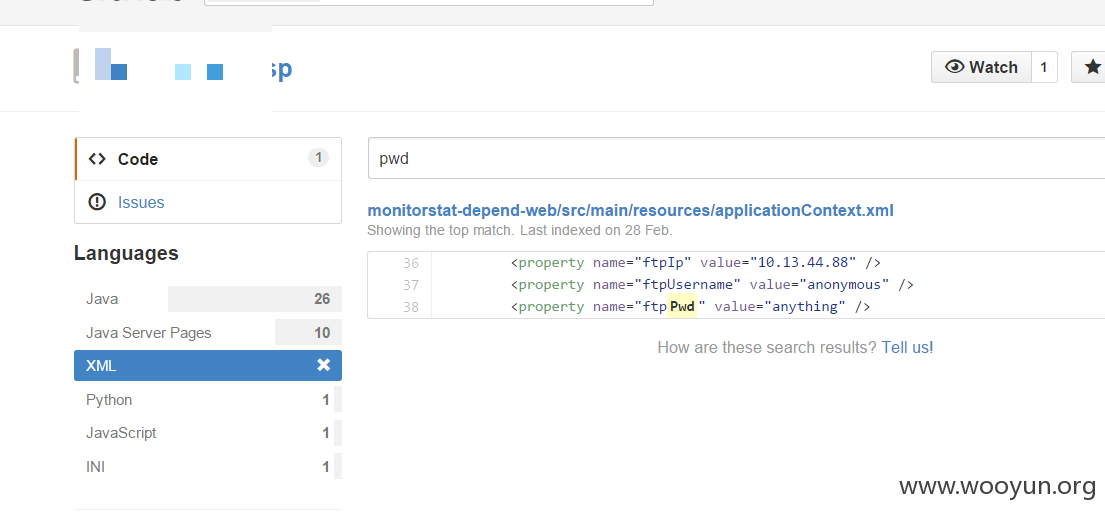Click the star button
This screenshot has height=515, width=1105.
pyautogui.click(x=1088, y=67)
